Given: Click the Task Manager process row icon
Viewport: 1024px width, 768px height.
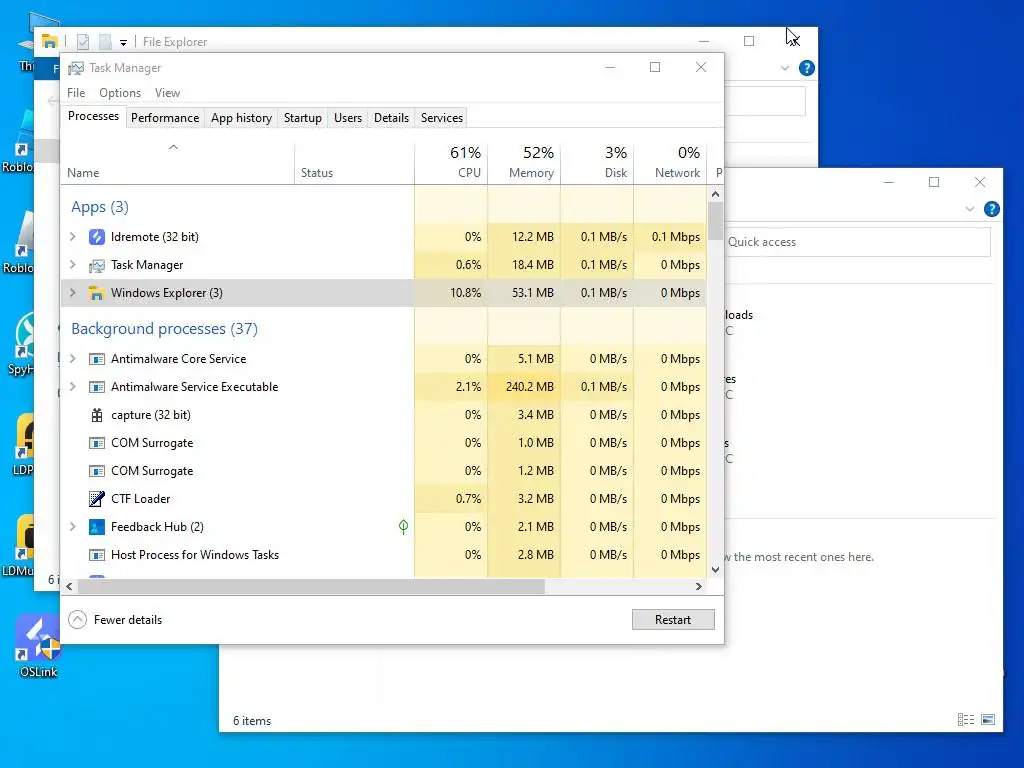Looking at the screenshot, I should coord(97,265).
